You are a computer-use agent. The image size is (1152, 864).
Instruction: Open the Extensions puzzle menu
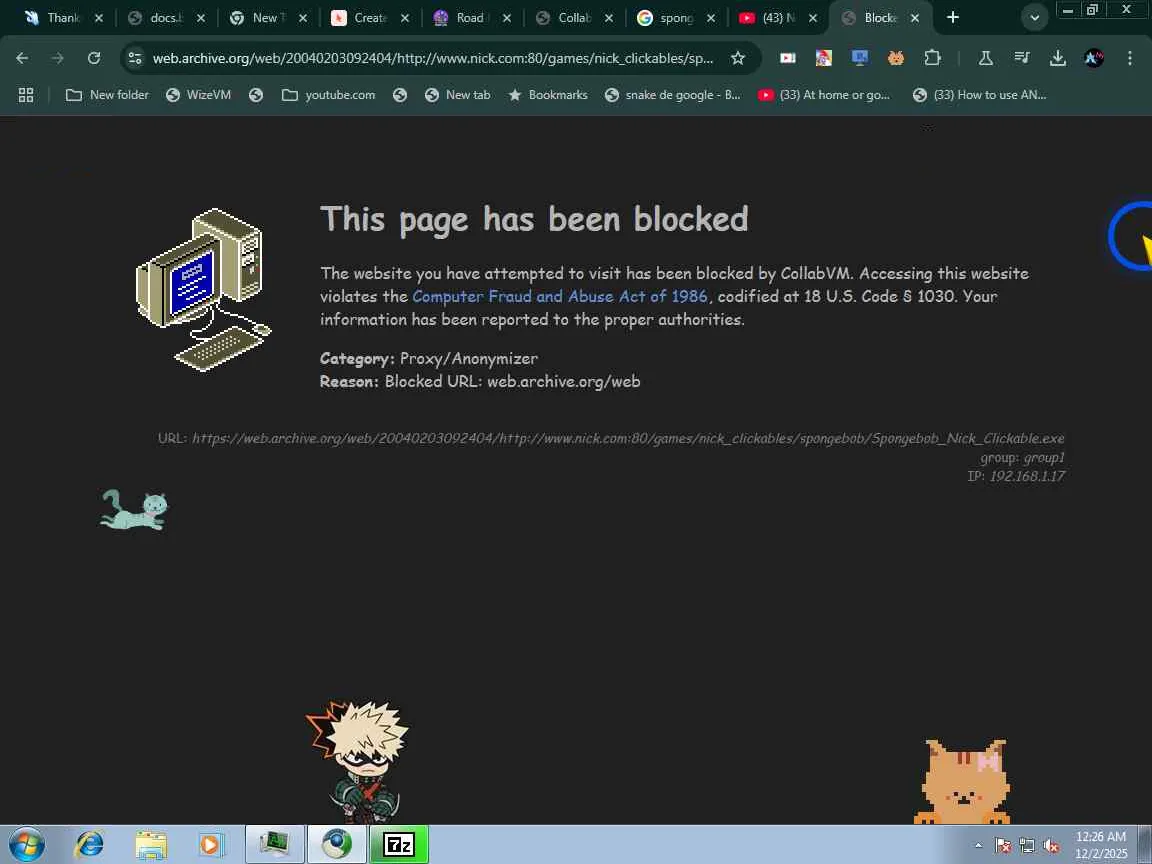pyautogui.click(x=932, y=58)
